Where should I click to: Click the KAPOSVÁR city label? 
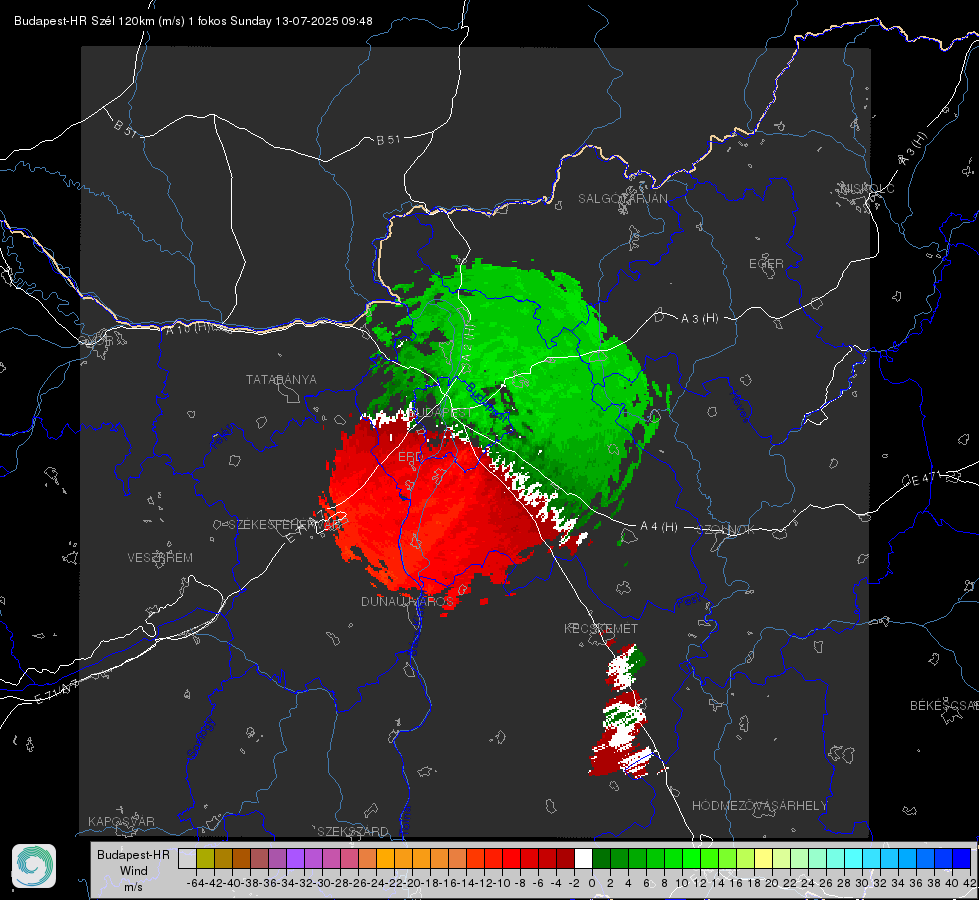[x=121, y=821]
